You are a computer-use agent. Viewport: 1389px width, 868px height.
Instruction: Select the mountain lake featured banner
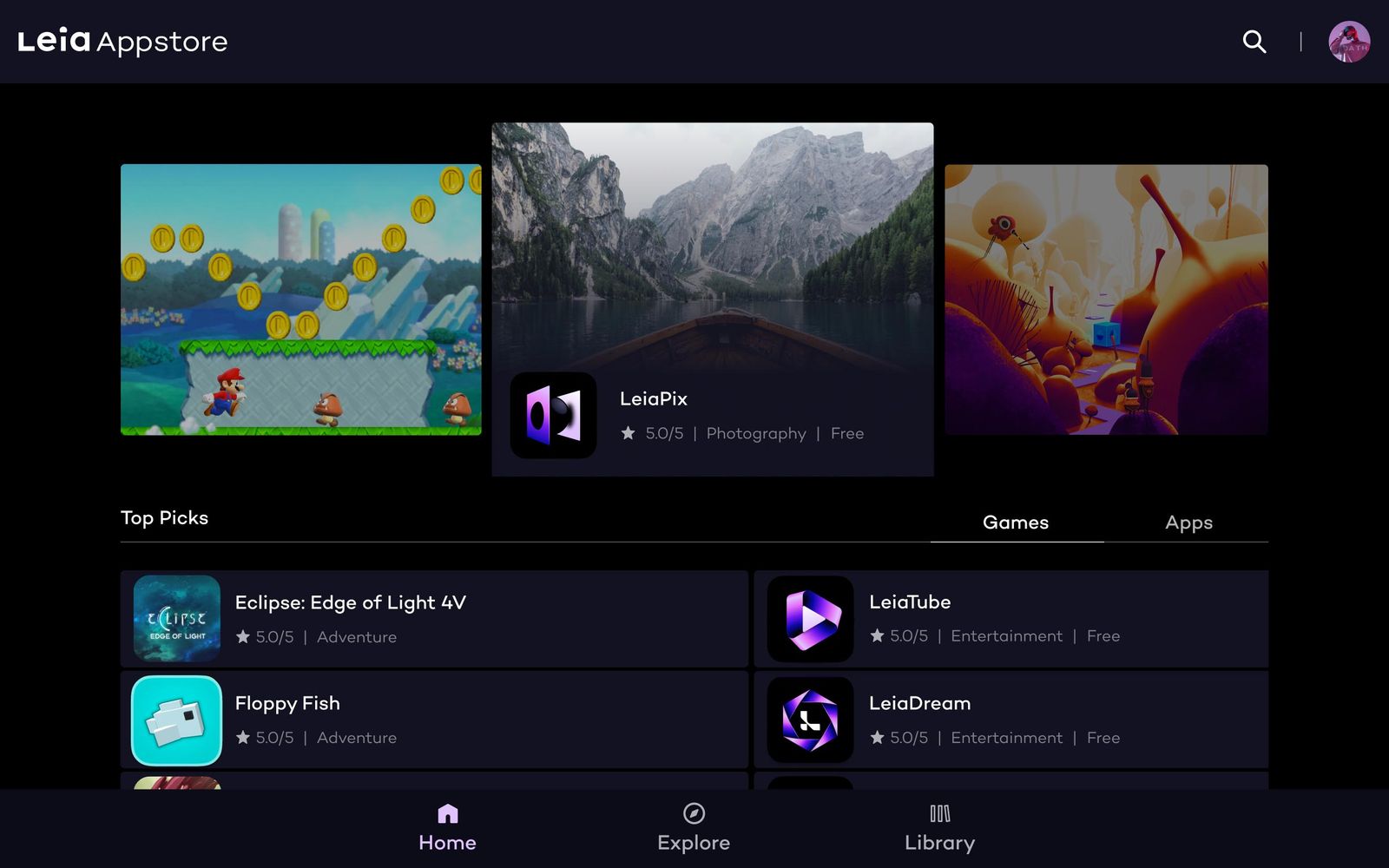pyautogui.click(x=713, y=247)
